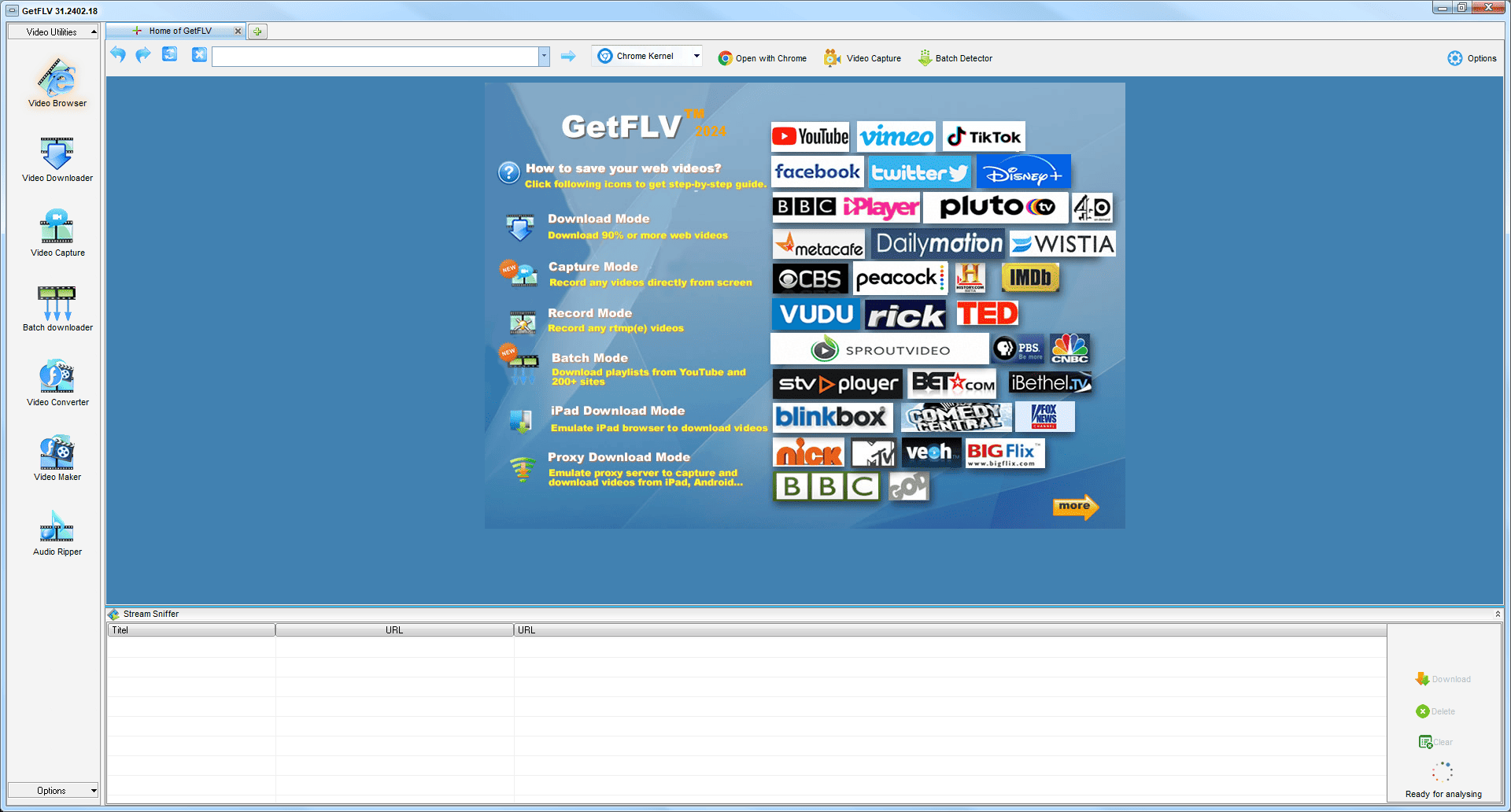Collapse the Video Utilities panel
This screenshot has height=812, width=1511.
click(91, 31)
